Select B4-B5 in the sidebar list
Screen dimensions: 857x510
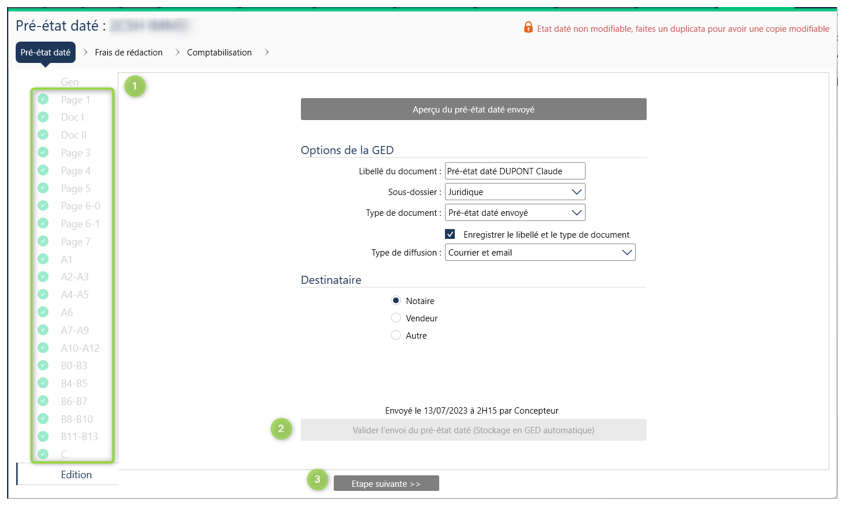pyautogui.click(x=74, y=384)
